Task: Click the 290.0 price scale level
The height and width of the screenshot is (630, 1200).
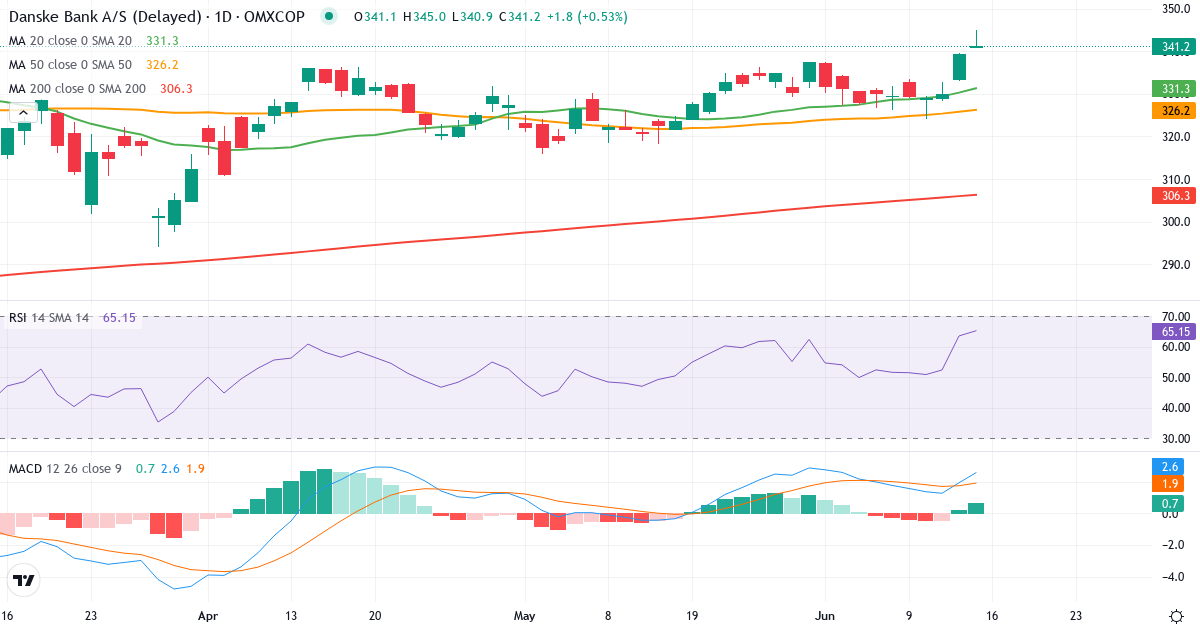Action: click(x=1175, y=265)
